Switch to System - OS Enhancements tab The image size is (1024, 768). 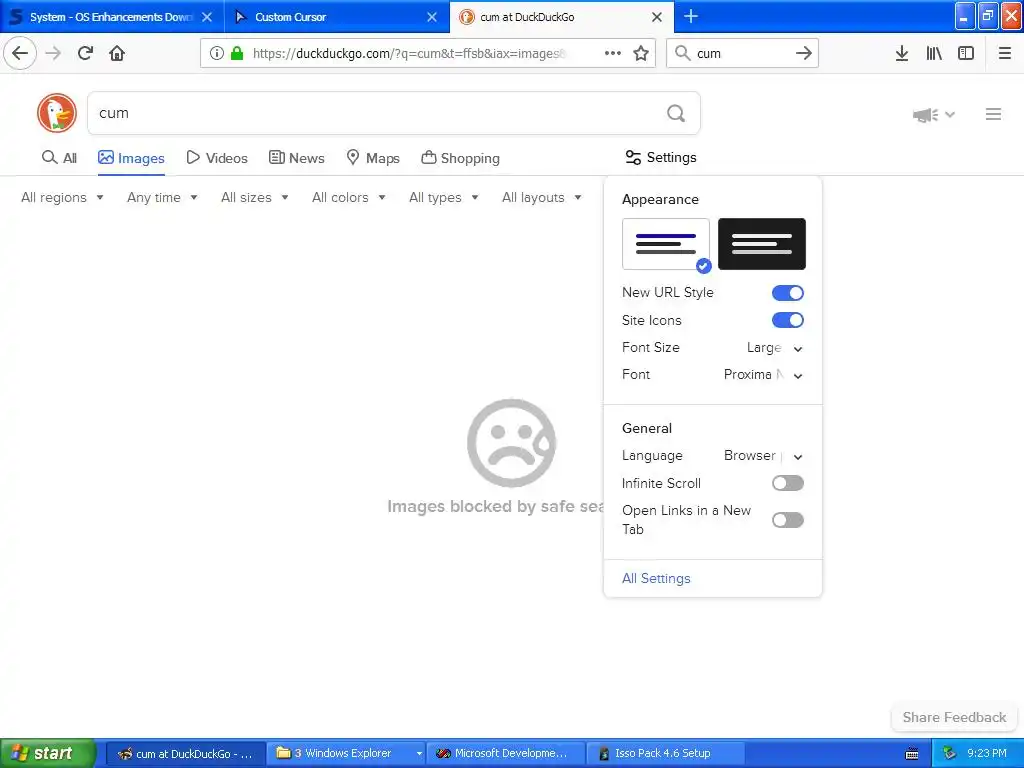[x=112, y=17]
